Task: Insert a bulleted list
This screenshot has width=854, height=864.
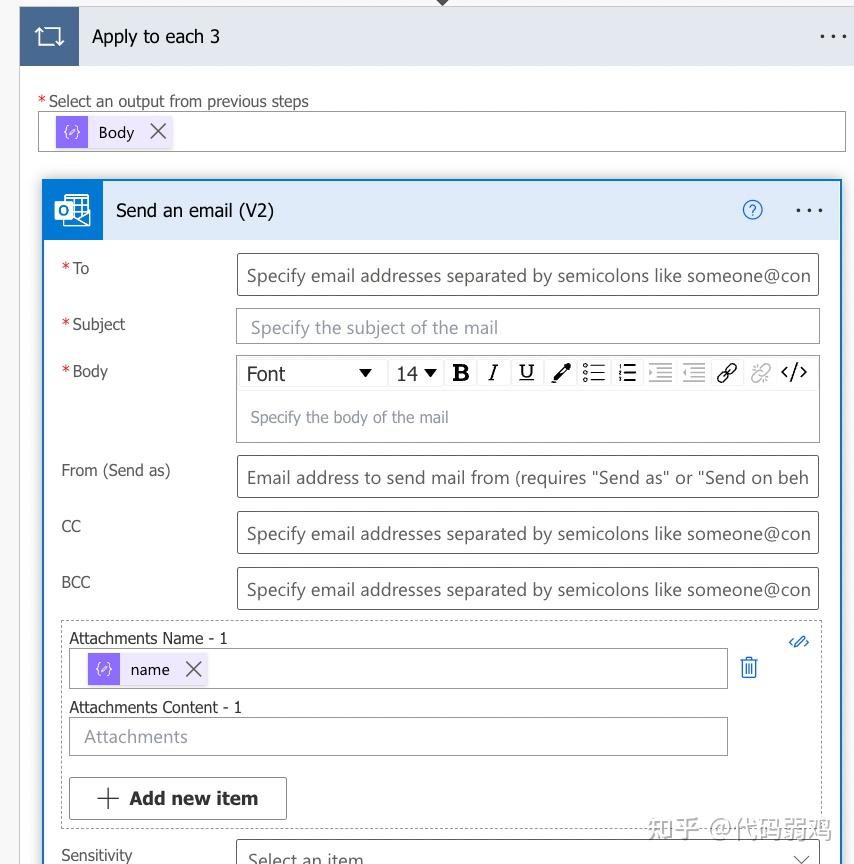Action: point(594,373)
